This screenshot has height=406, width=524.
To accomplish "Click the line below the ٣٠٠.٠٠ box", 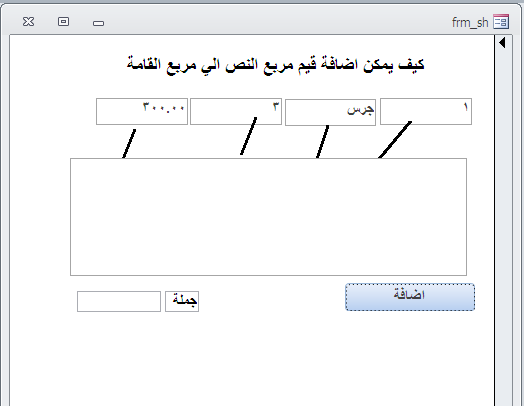I will coord(129,144).
